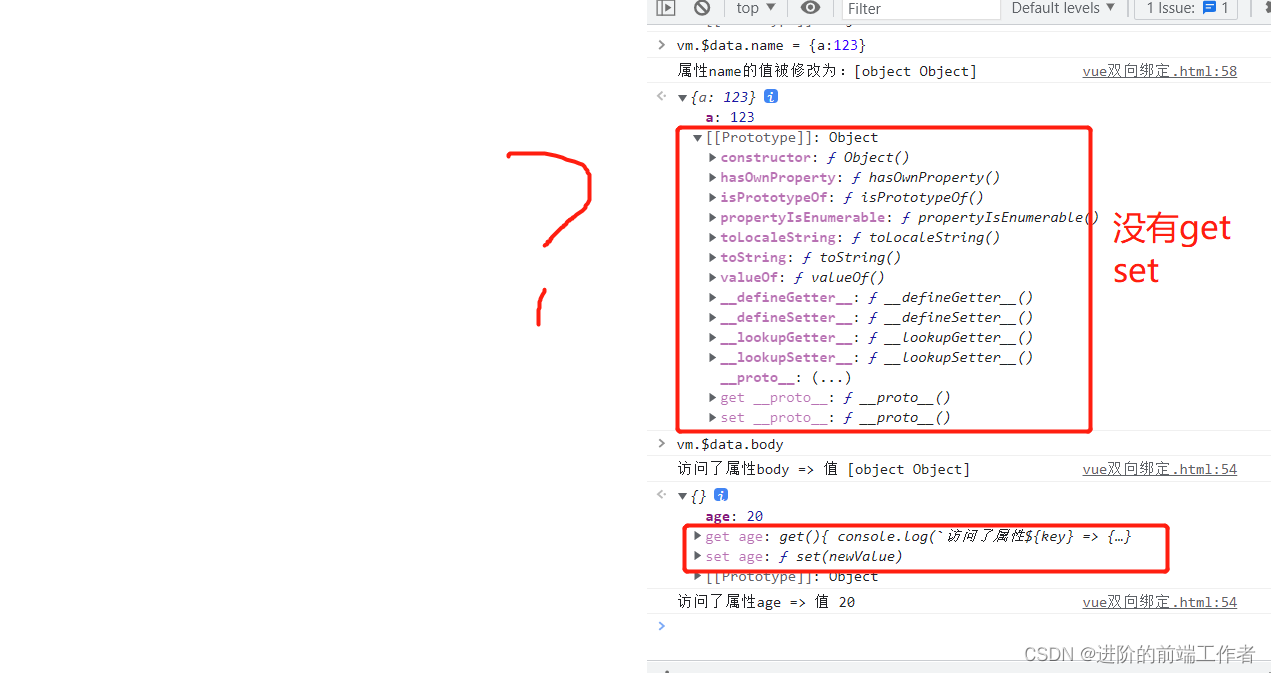The height and width of the screenshot is (673, 1271).
Task: Expand the set __proto__ accessor
Action: coord(712,418)
